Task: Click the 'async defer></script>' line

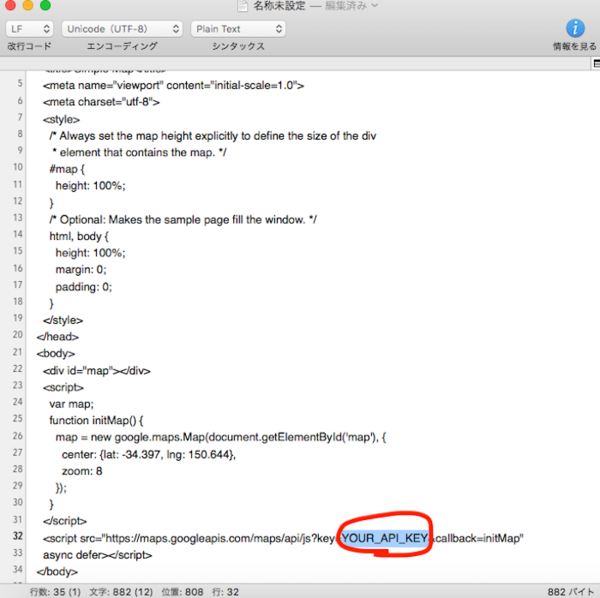Action: pos(97,555)
